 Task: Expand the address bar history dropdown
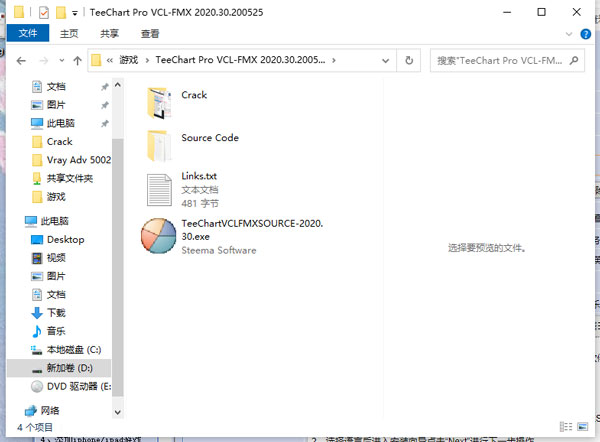point(386,60)
